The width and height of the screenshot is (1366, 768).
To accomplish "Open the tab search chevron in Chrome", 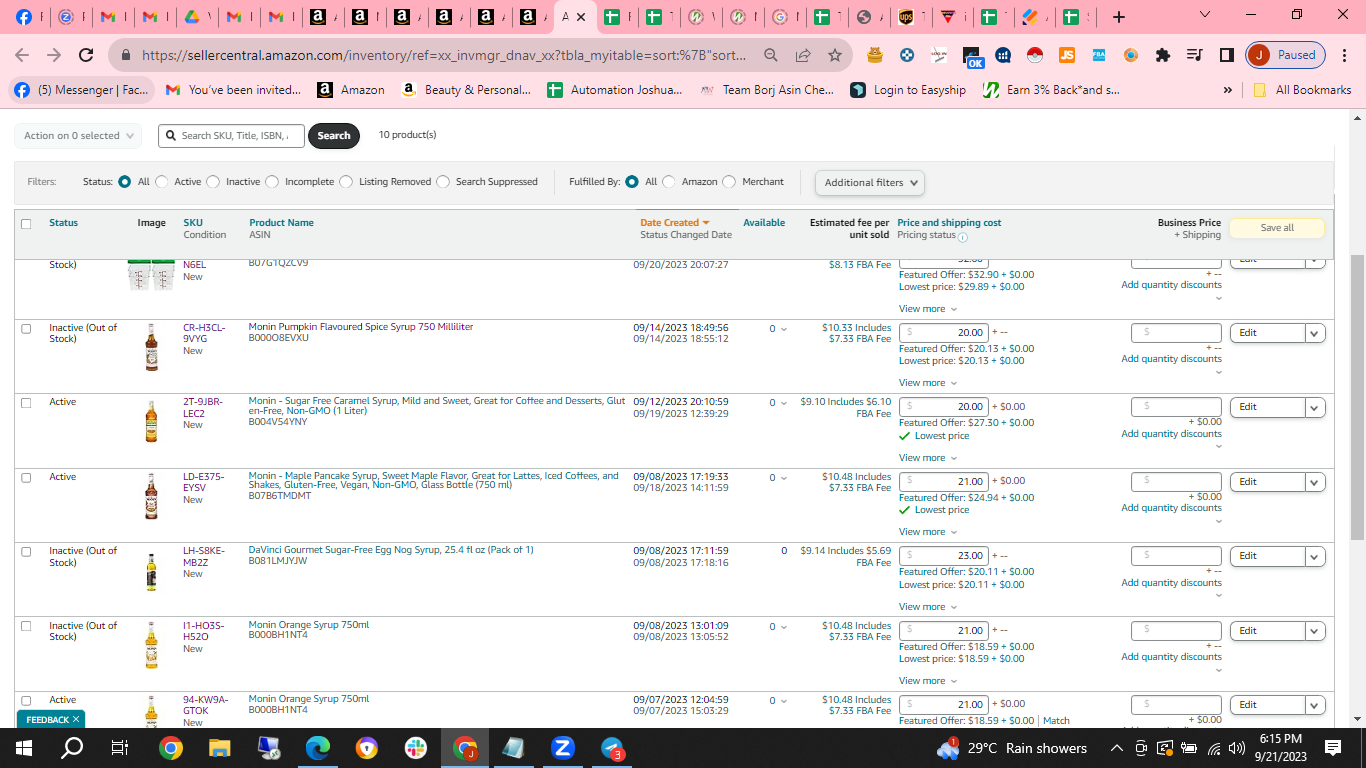I will (1205, 16).
